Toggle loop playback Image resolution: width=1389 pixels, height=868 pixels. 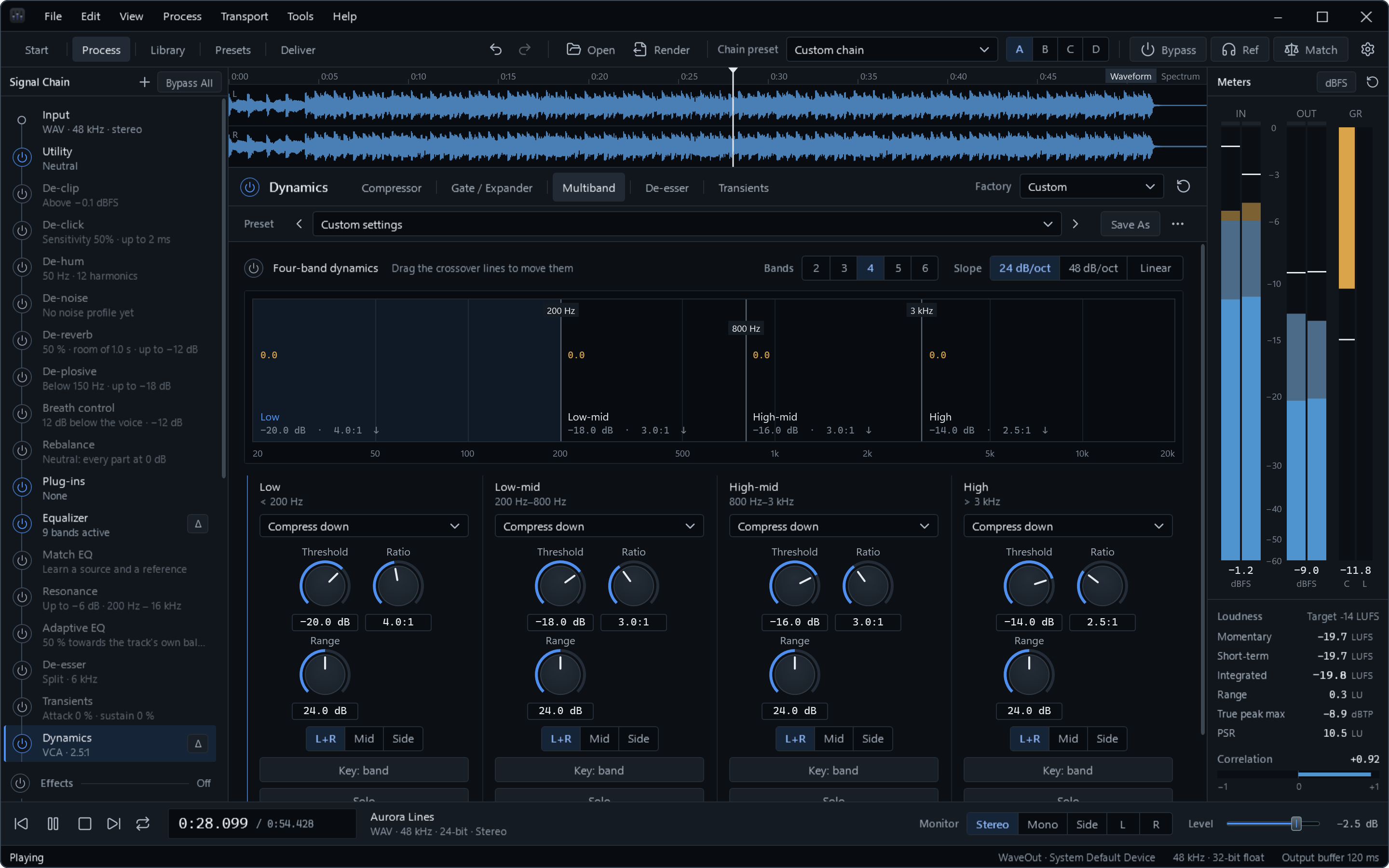click(x=143, y=824)
